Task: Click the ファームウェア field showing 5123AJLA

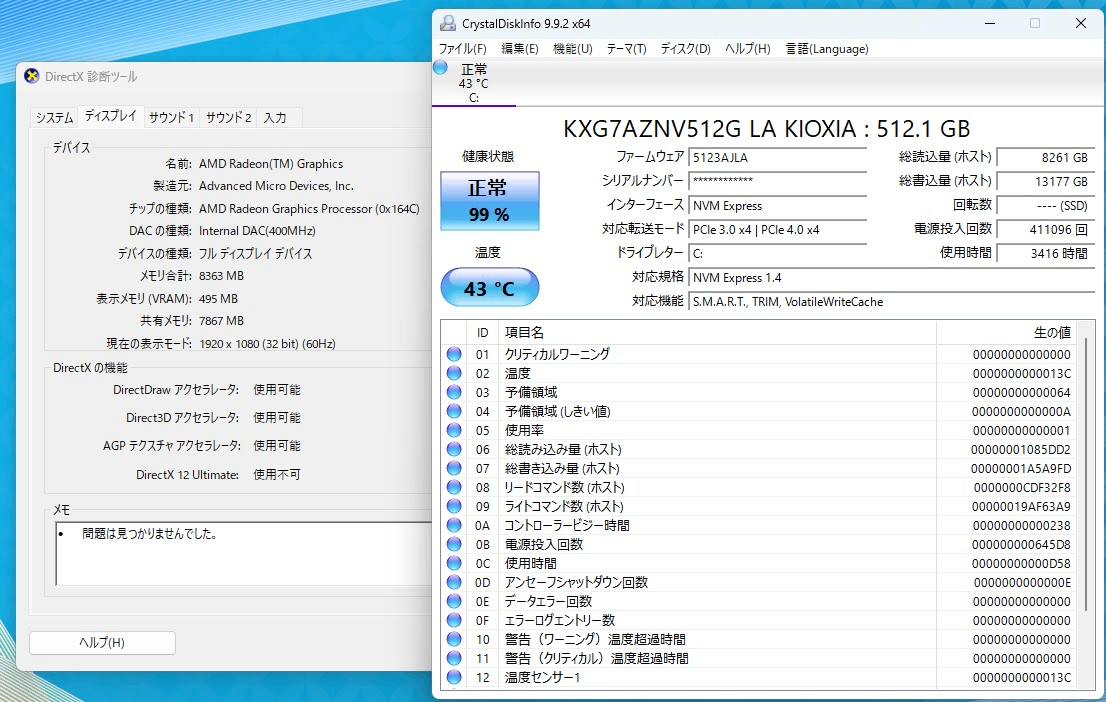Action: click(777, 157)
